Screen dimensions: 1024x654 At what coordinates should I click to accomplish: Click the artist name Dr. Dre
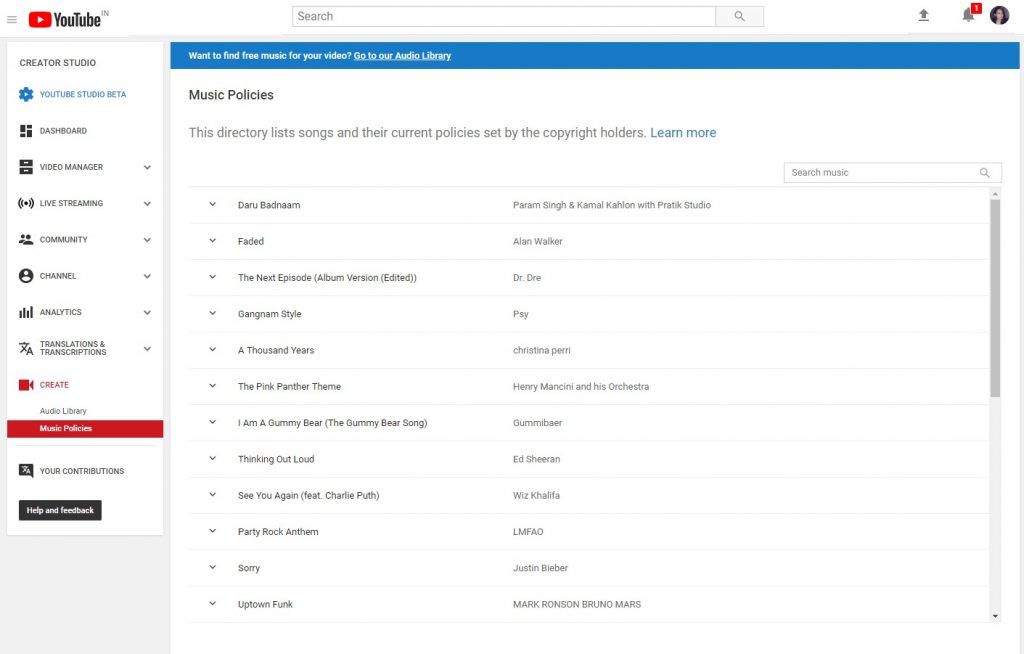pyautogui.click(x=526, y=278)
